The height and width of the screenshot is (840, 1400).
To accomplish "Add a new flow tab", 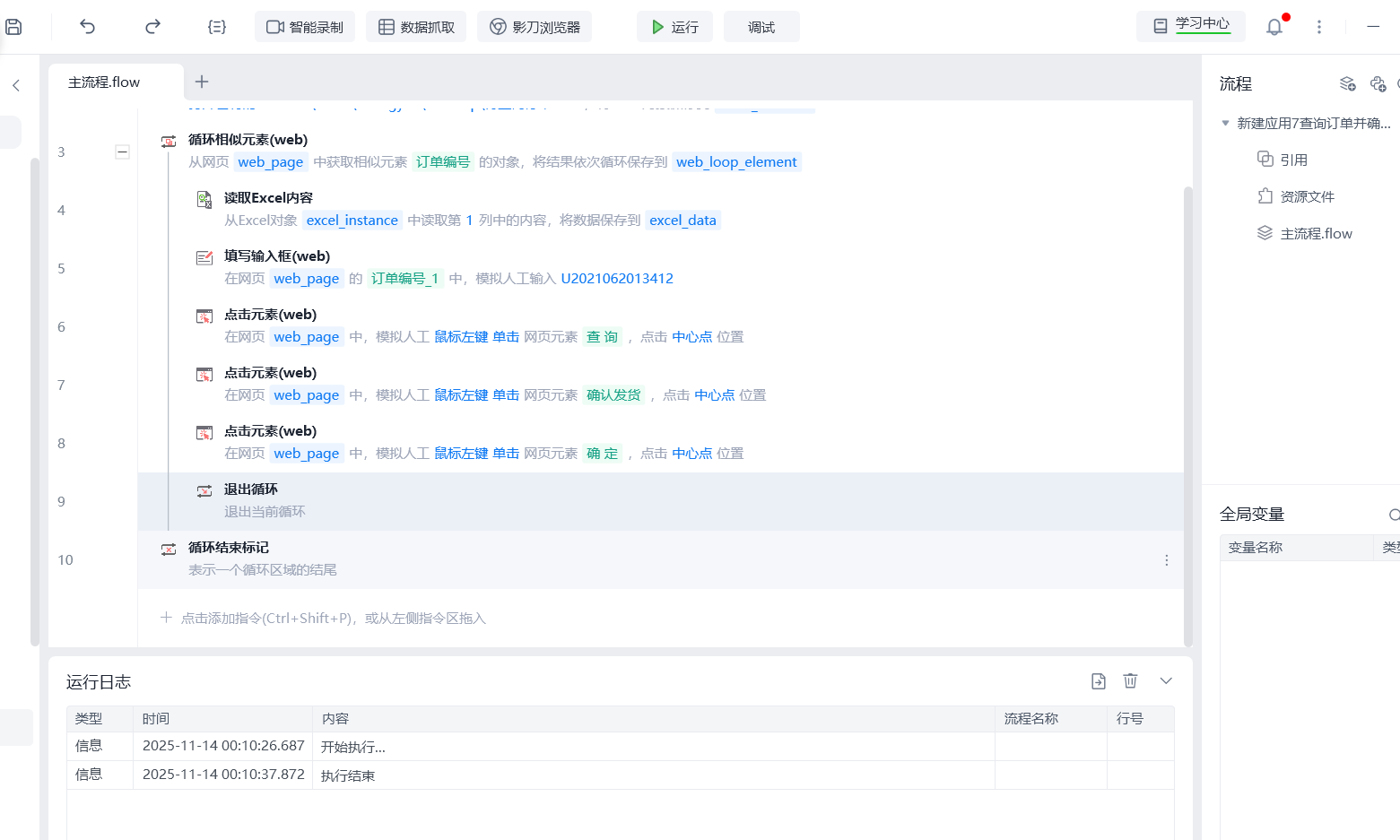I will click(202, 82).
